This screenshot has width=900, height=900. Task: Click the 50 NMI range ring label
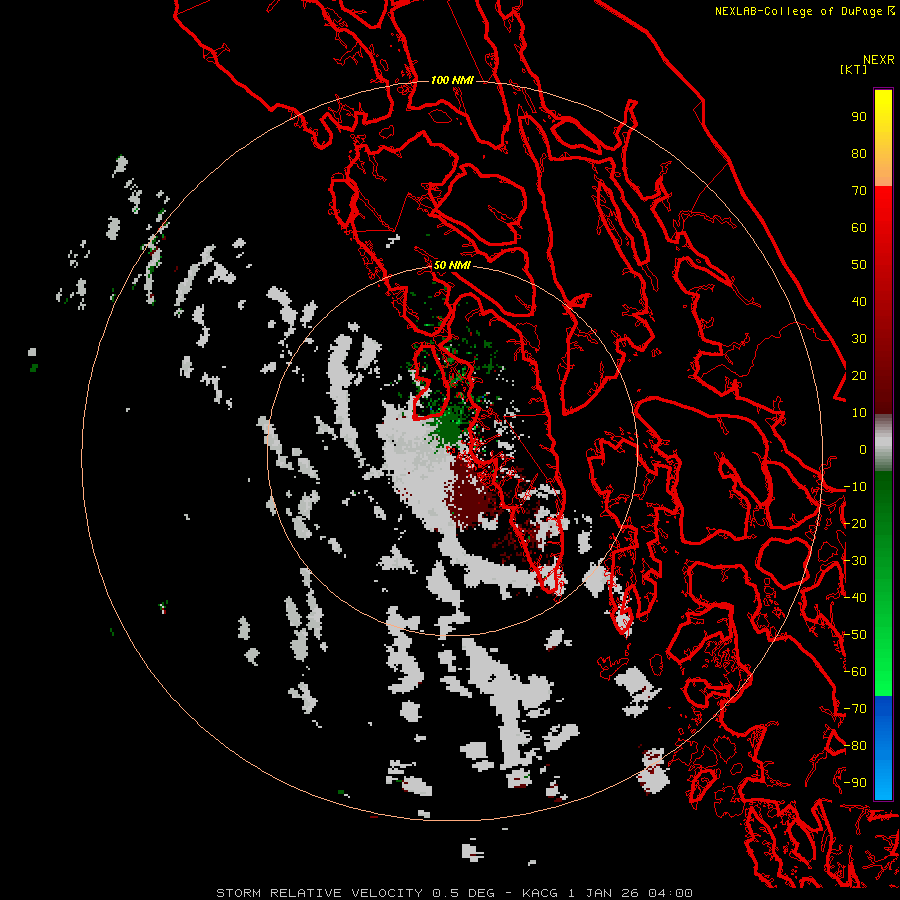(x=452, y=265)
